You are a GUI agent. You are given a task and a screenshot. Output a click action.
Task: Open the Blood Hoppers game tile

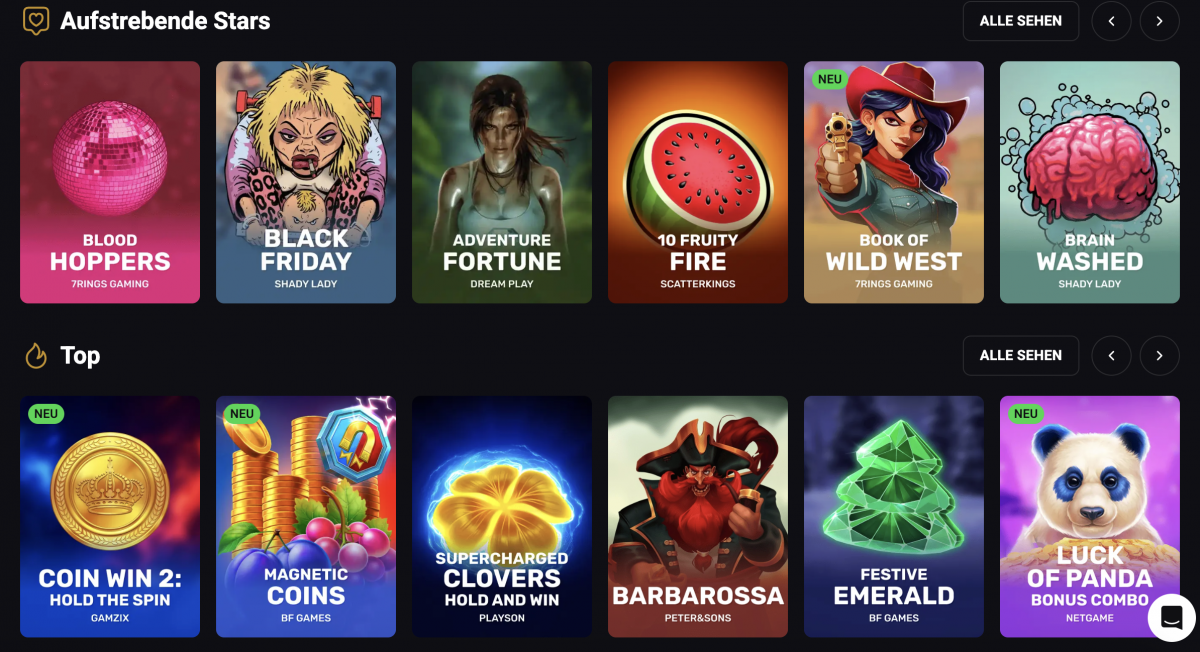pyautogui.click(x=110, y=182)
